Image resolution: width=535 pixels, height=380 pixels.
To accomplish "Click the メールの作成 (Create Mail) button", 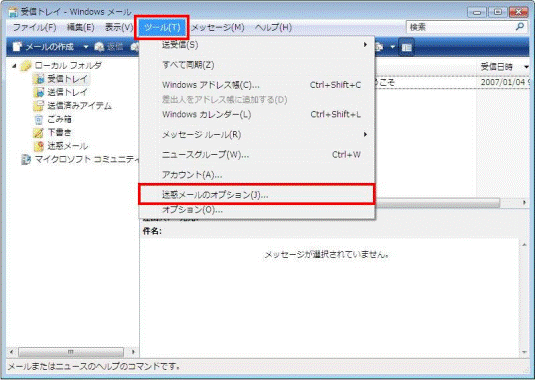I will point(43,47).
